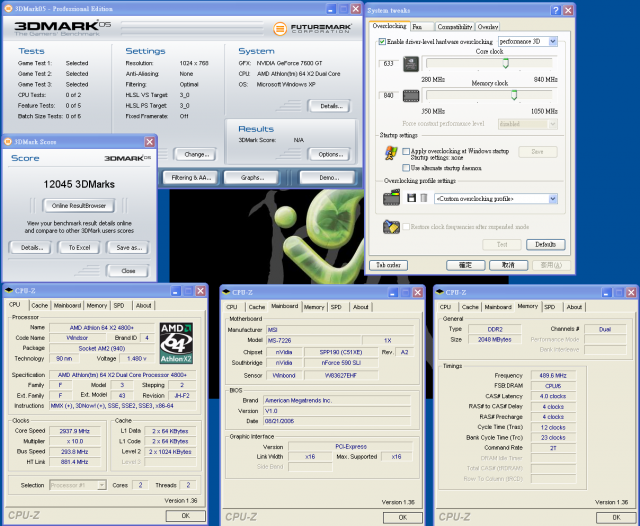640x526 pixels.
Task: Click the help question-mark button in System tweaks
Action: [556, 10]
